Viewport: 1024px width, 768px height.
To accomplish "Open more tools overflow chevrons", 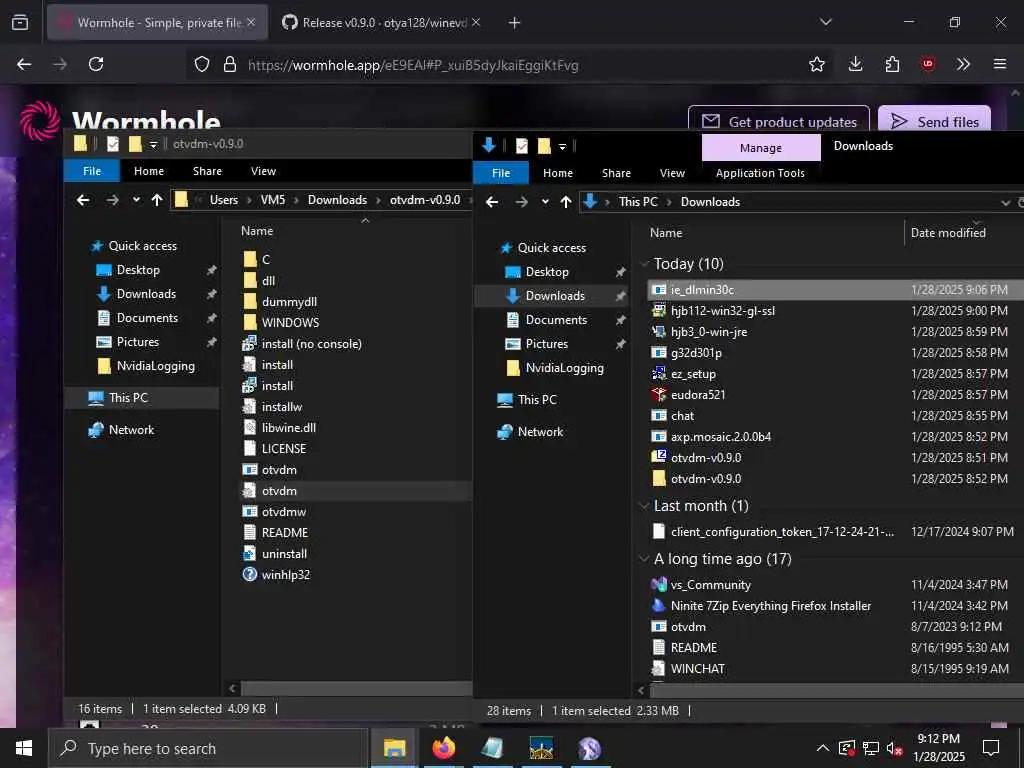I will coord(963,64).
